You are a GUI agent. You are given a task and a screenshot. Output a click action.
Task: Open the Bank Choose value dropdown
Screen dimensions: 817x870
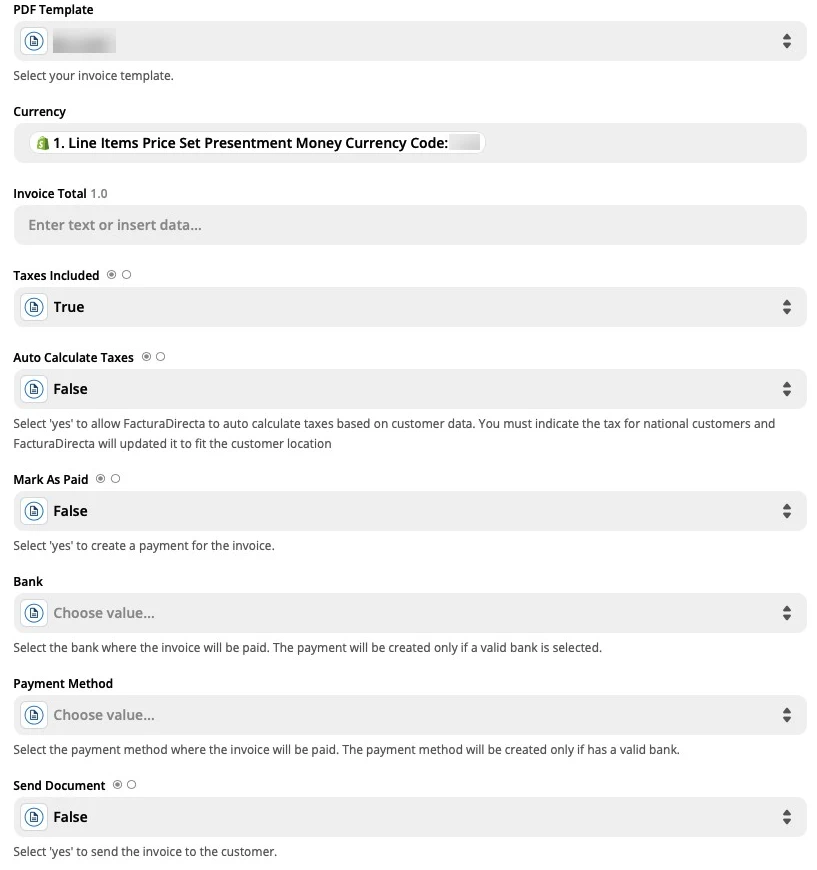point(786,612)
